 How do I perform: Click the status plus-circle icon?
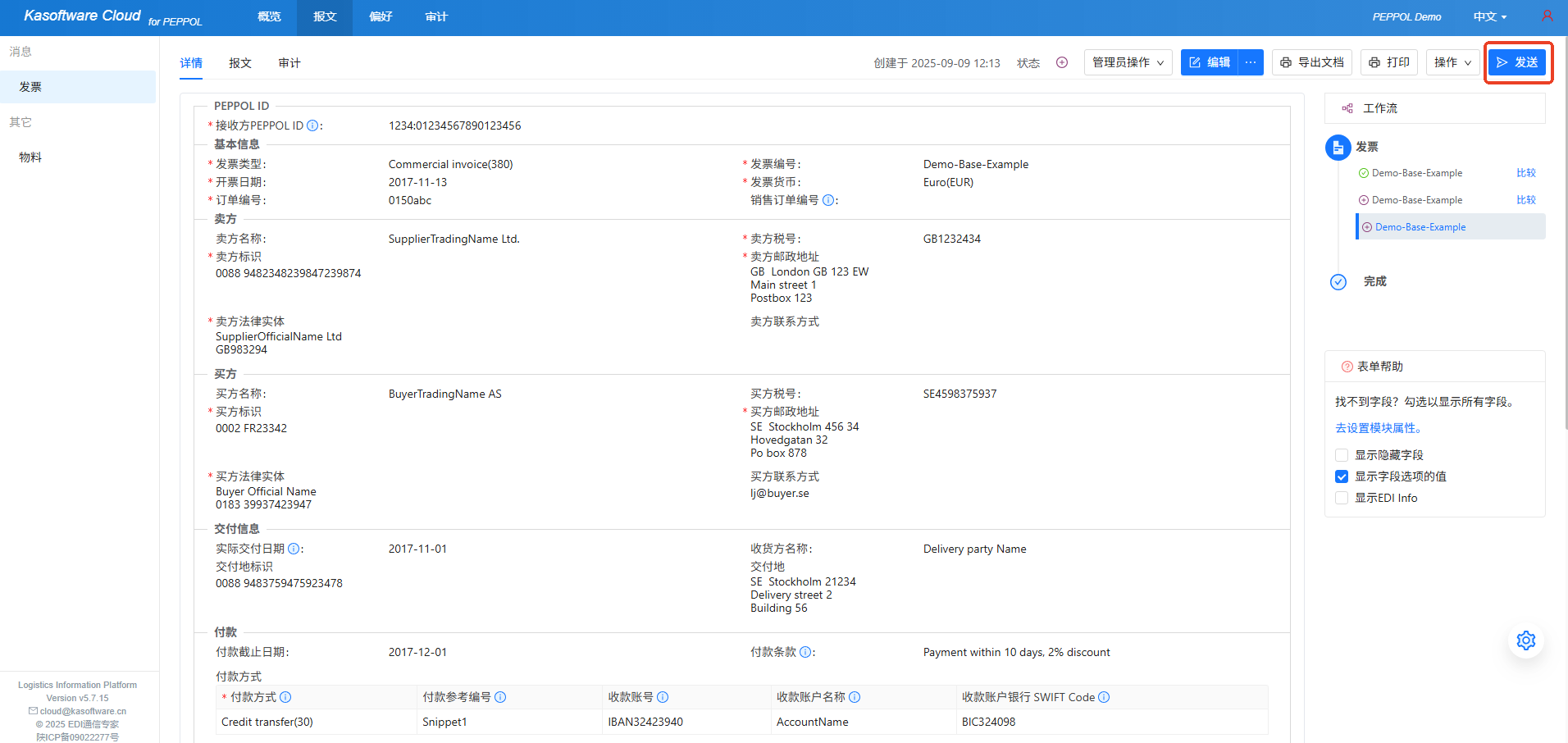click(x=1062, y=62)
